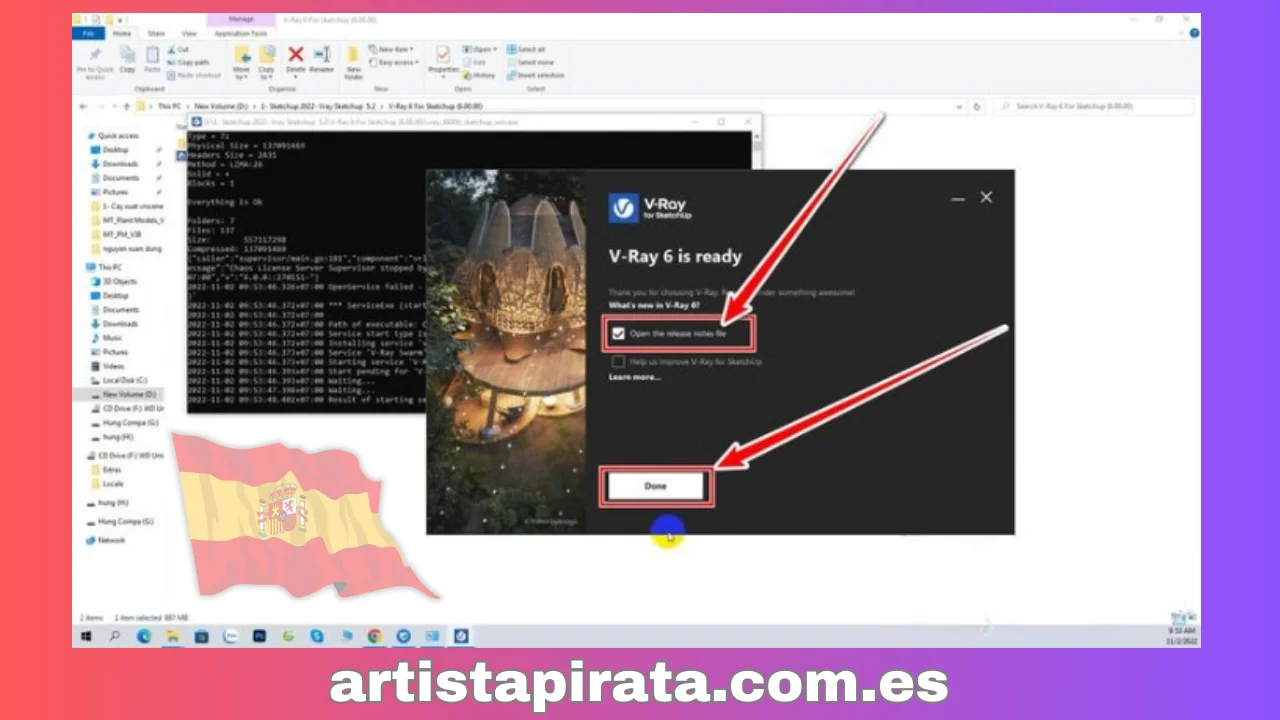Select nguyen xuan dung folder in sidebar
This screenshot has height=720, width=1280.
[131, 248]
